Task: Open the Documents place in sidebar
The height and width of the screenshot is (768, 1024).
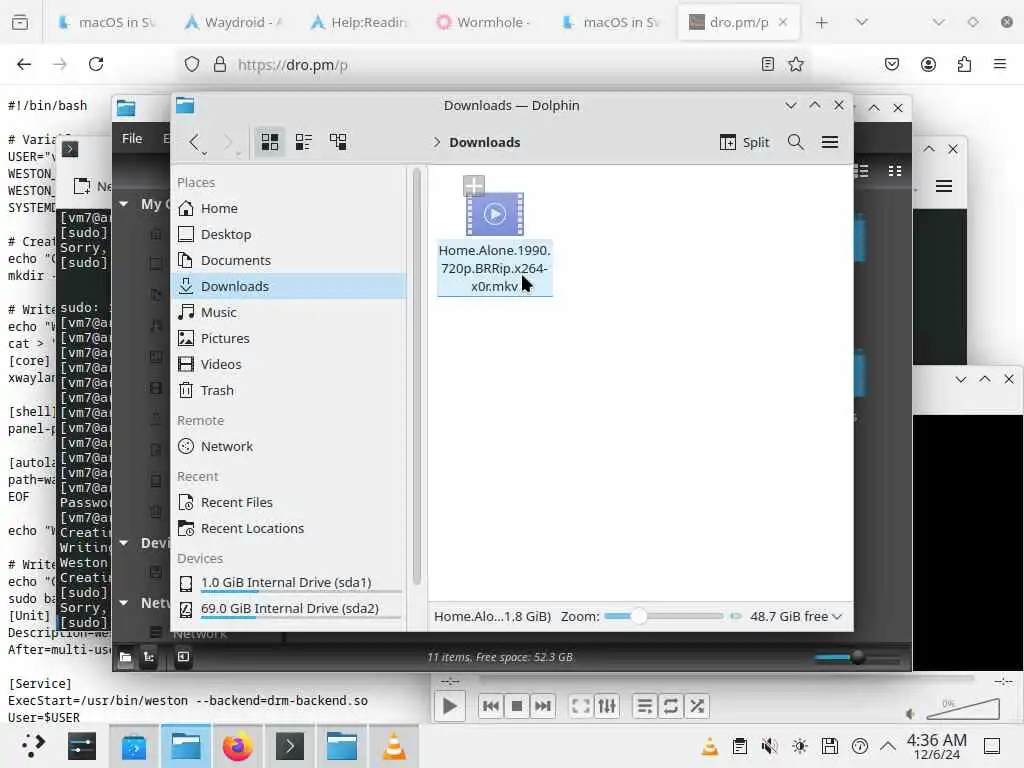Action: (x=291, y=261)
